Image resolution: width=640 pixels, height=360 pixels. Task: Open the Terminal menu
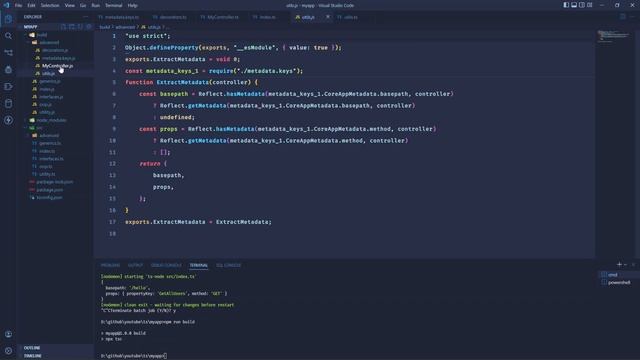tap(113, 5)
